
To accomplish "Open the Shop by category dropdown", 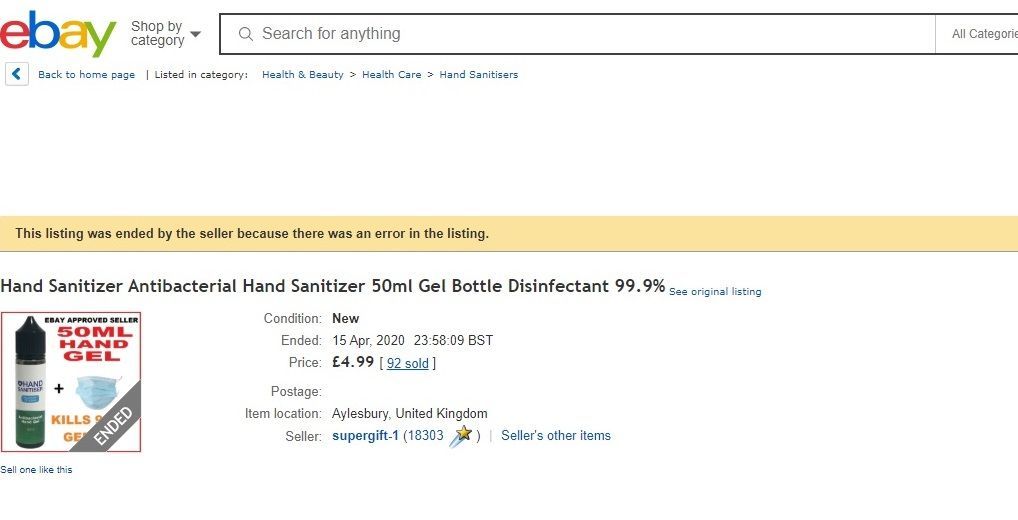I will [166, 34].
